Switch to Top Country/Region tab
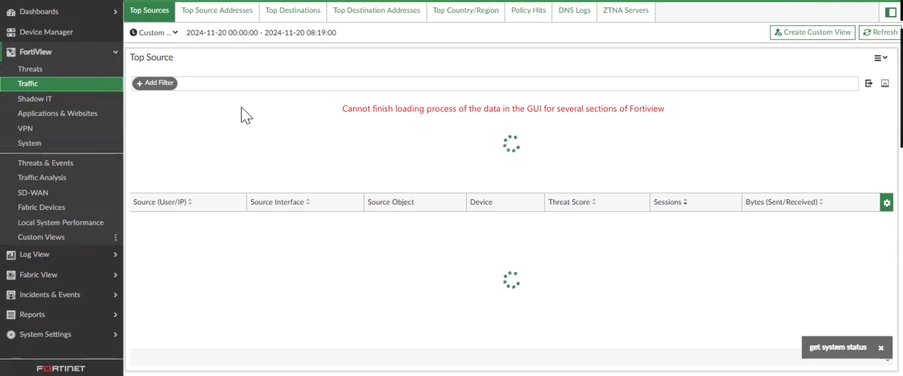Viewport: 903px width, 376px height. click(x=465, y=10)
